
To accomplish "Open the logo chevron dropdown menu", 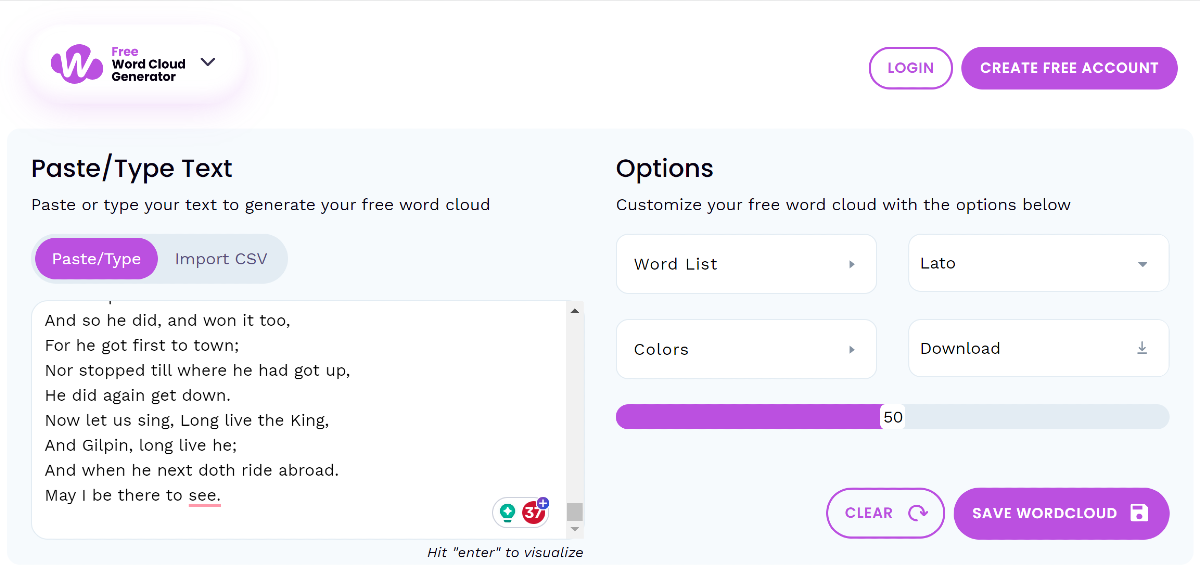I will pyautogui.click(x=208, y=62).
